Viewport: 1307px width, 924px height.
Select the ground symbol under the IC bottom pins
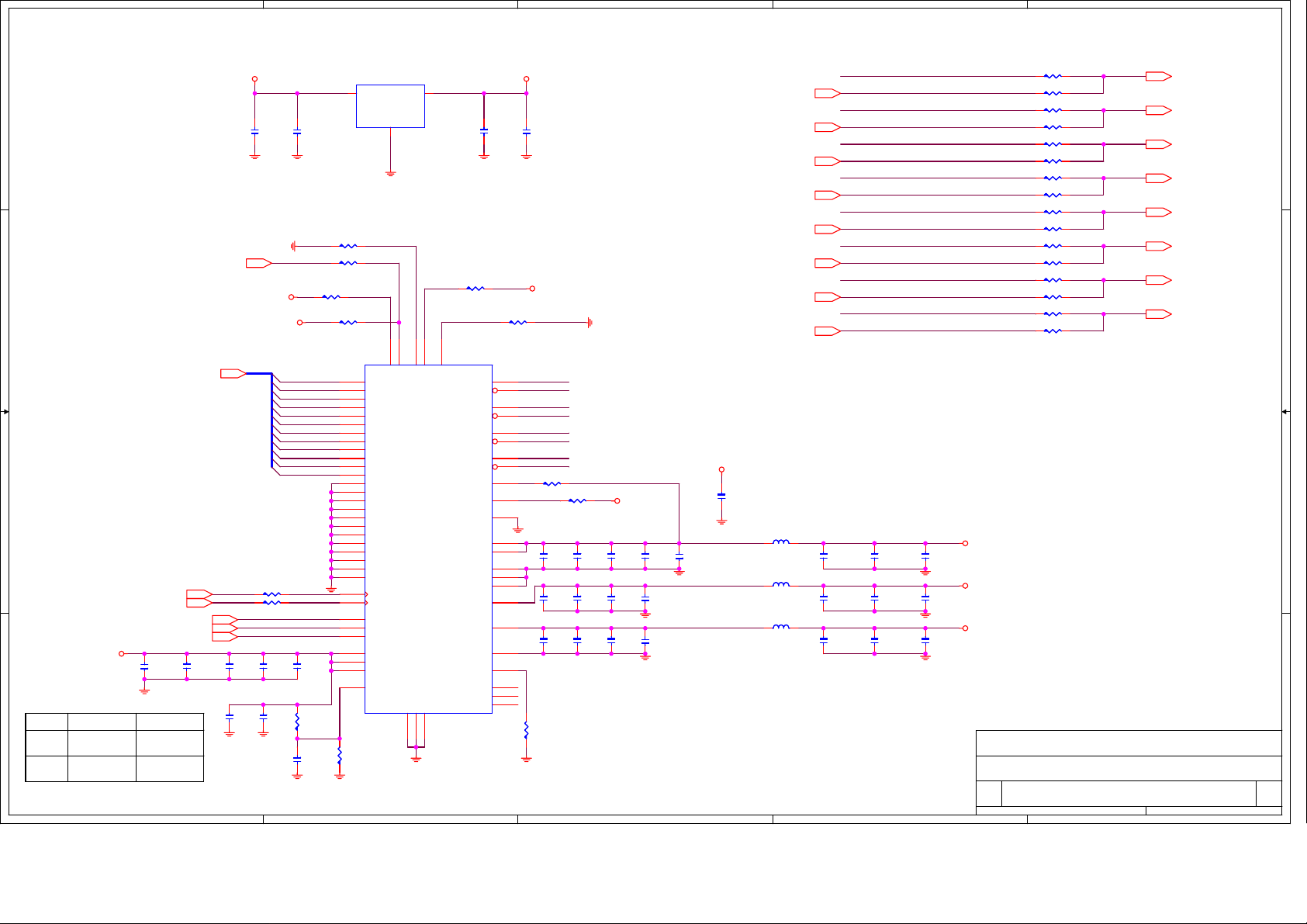coord(416,758)
